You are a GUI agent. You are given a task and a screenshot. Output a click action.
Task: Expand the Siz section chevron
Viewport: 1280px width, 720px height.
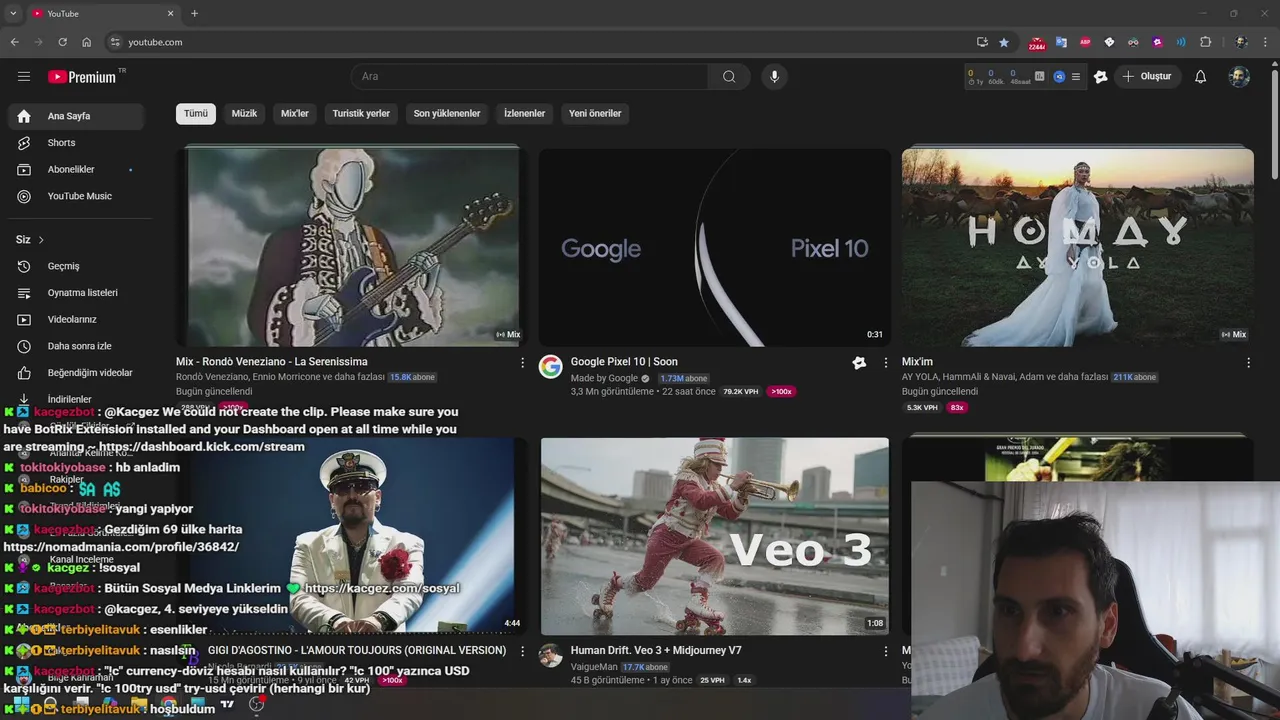pyautogui.click(x=41, y=240)
